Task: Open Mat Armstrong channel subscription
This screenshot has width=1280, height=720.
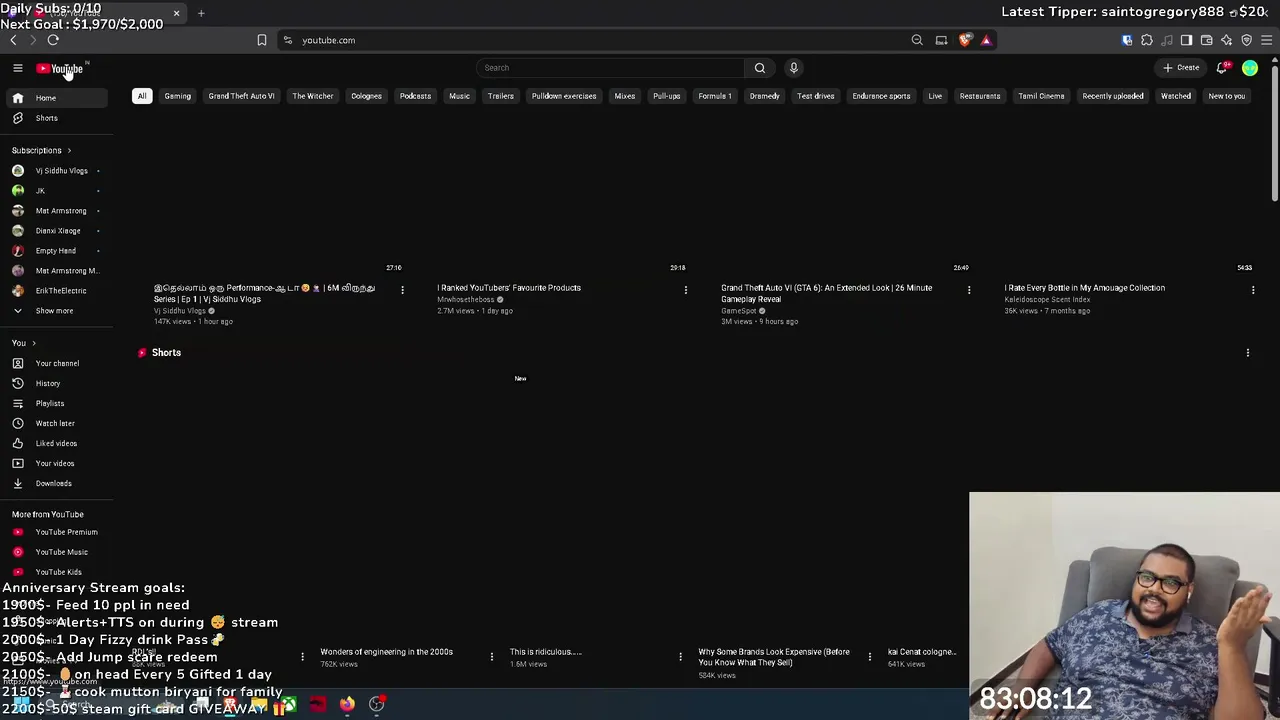Action: coord(56,211)
